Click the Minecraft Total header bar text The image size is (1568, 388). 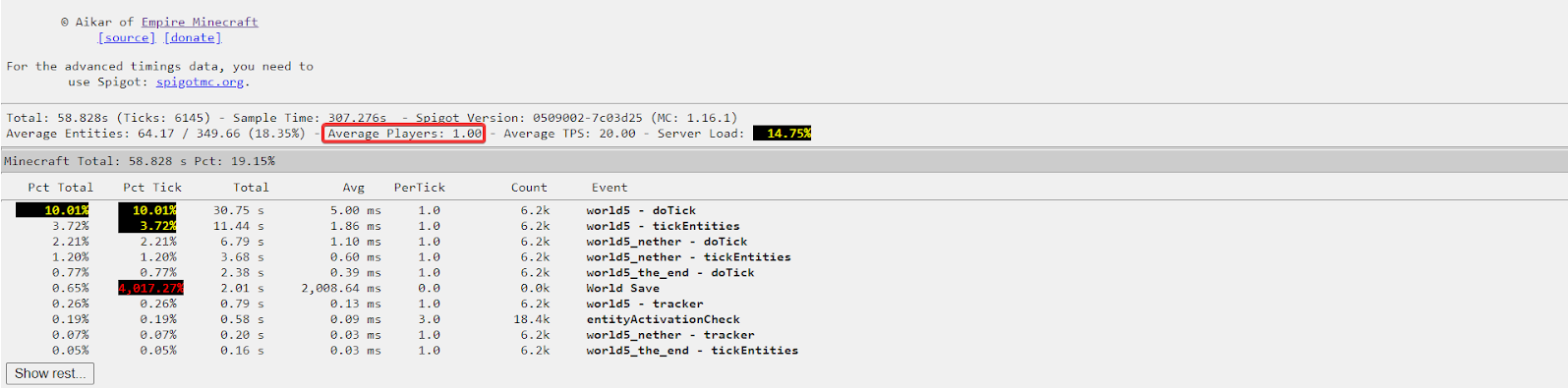point(140,161)
